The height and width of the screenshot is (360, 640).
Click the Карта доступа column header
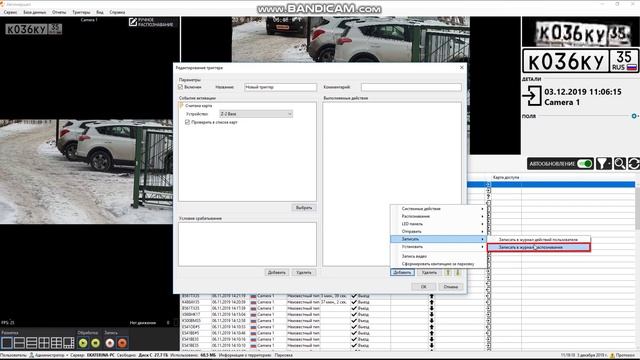[x=506, y=178]
